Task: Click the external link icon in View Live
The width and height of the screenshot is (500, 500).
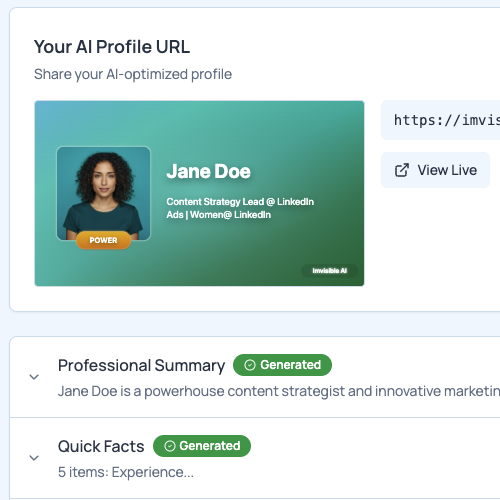Action: click(x=402, y=170)
